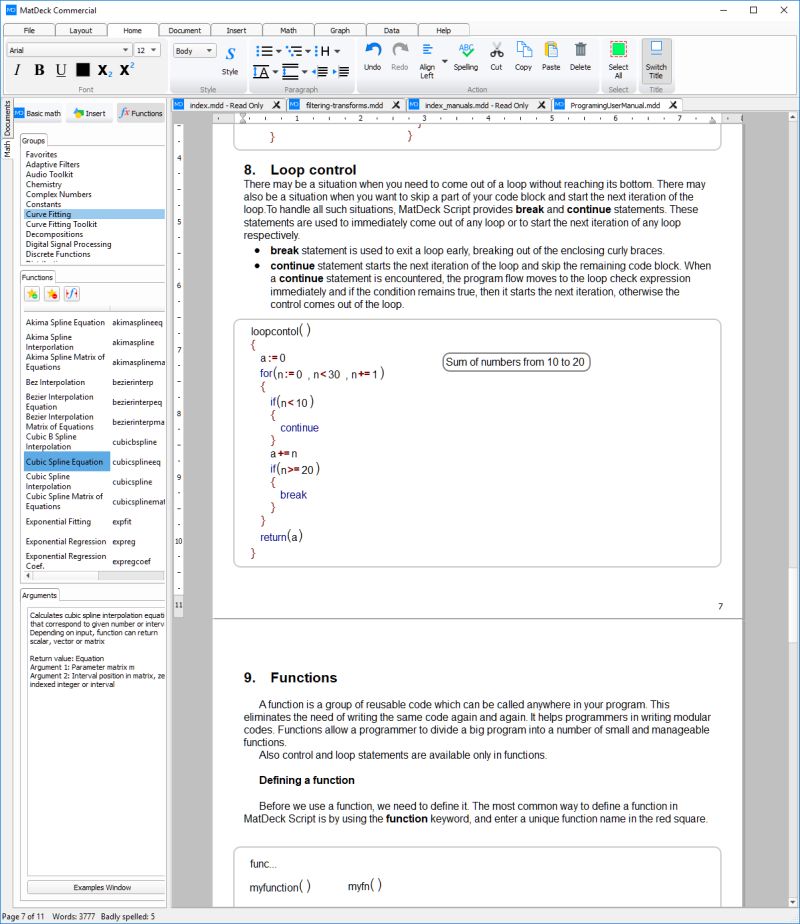Apply multilevel list formatting
Viewport: 800px width, 924px height.
pyautogui.click(x=293, y=51)
